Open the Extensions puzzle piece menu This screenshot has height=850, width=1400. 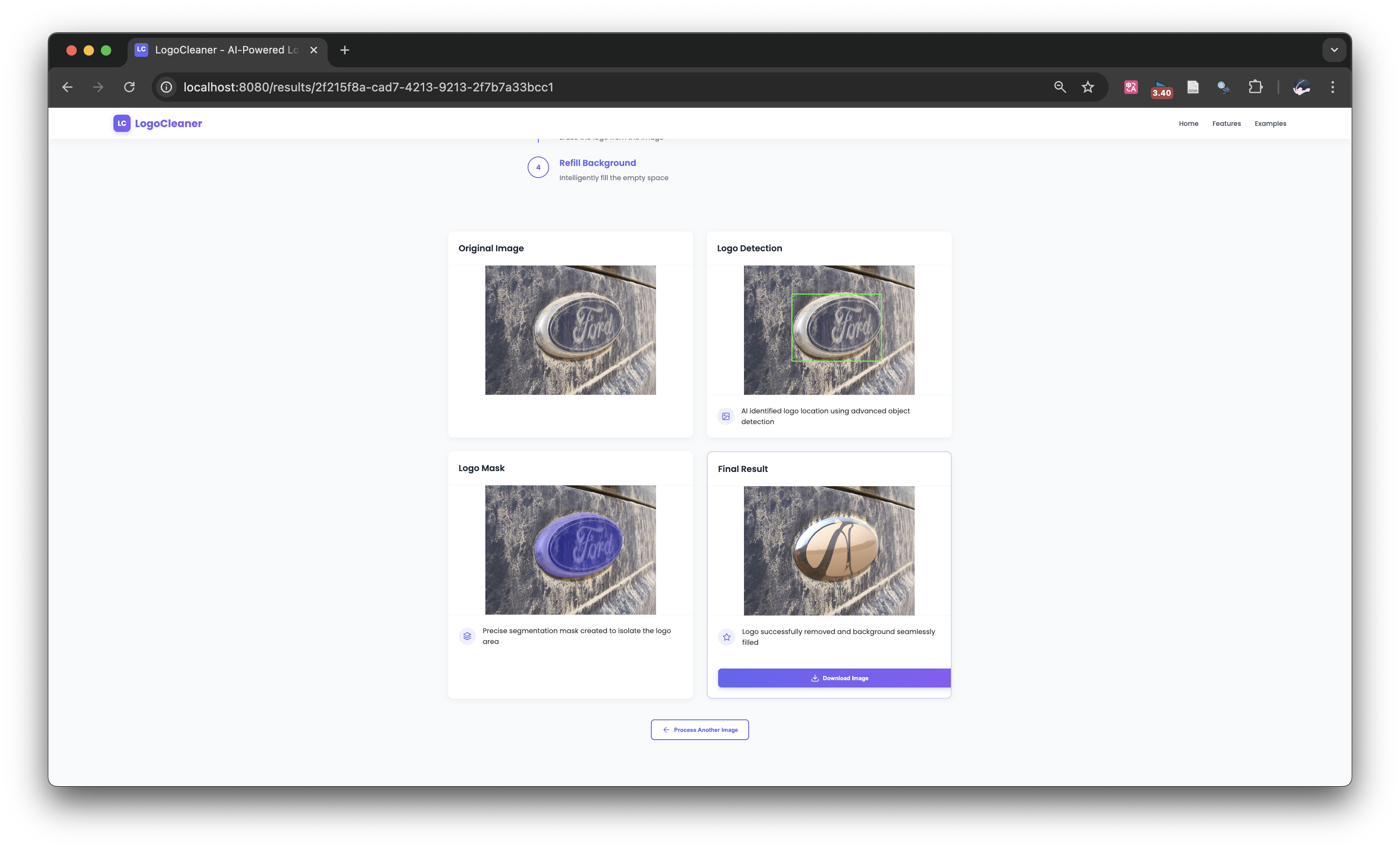[x=1255, y=87]
